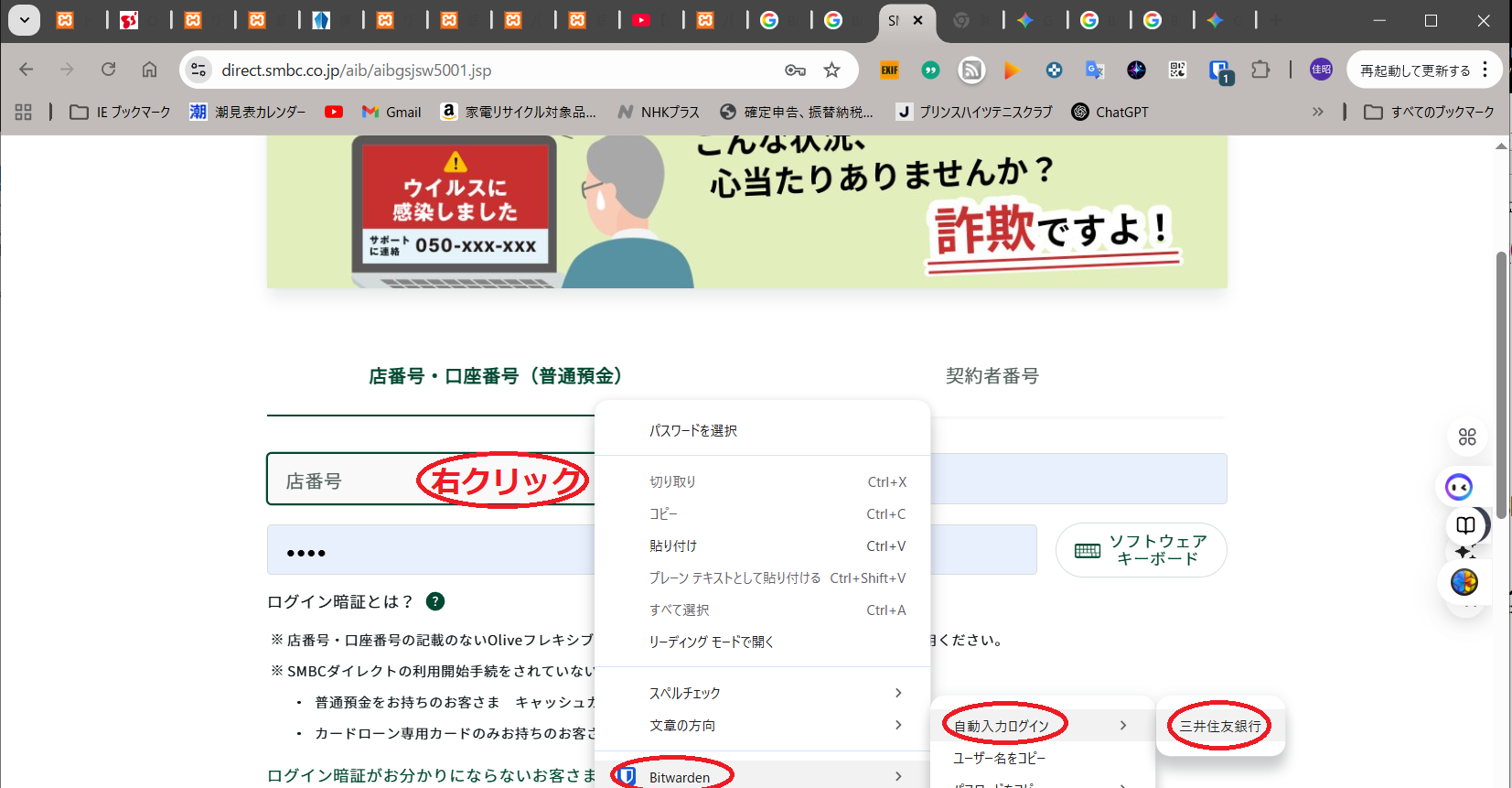Open the QR code extension
Image resolution: width=1512 pixels, height=788 pixels.
(1177, 70)
